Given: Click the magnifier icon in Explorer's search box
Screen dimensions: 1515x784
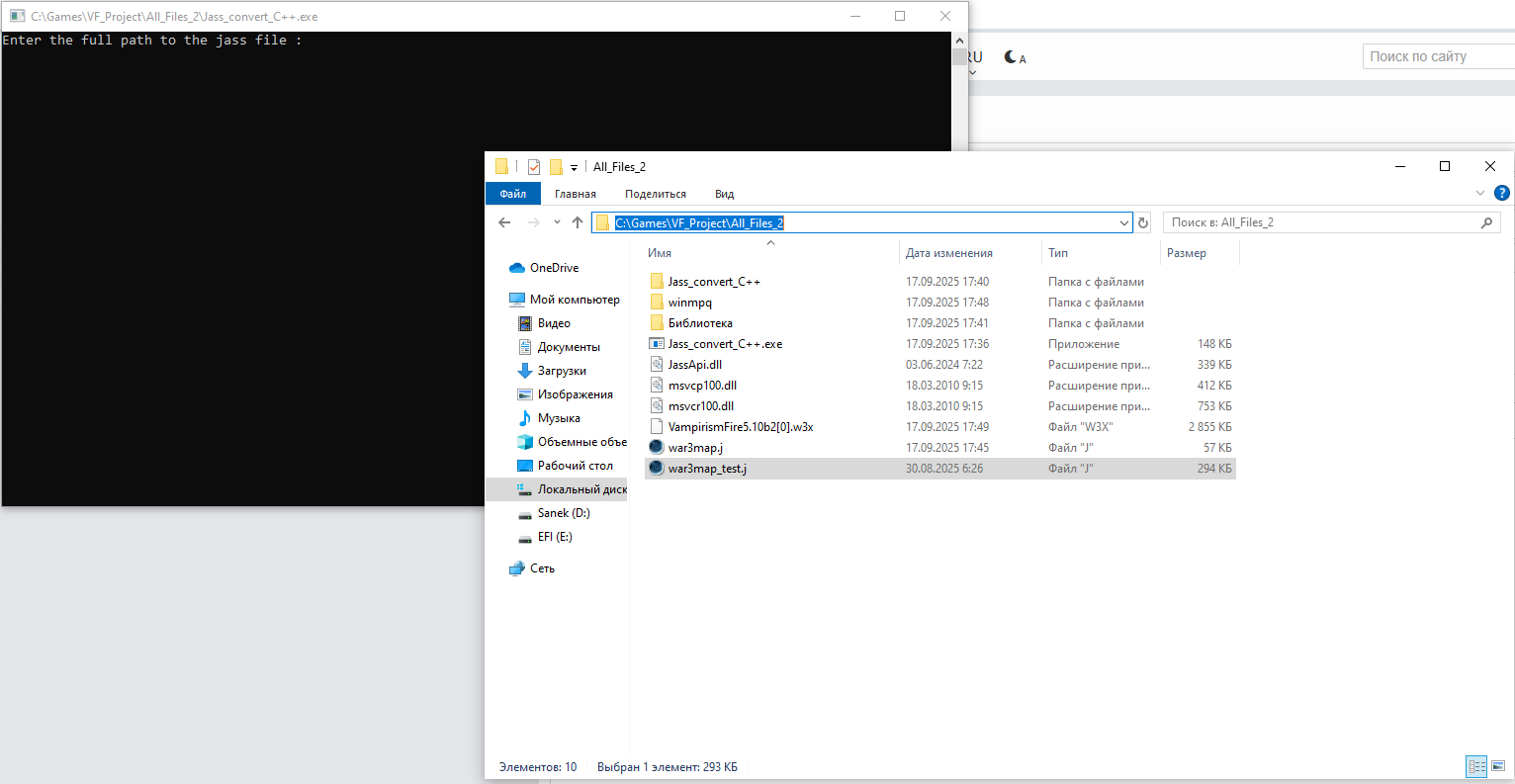Looking at the screenshot, I should pos(1486,222).
